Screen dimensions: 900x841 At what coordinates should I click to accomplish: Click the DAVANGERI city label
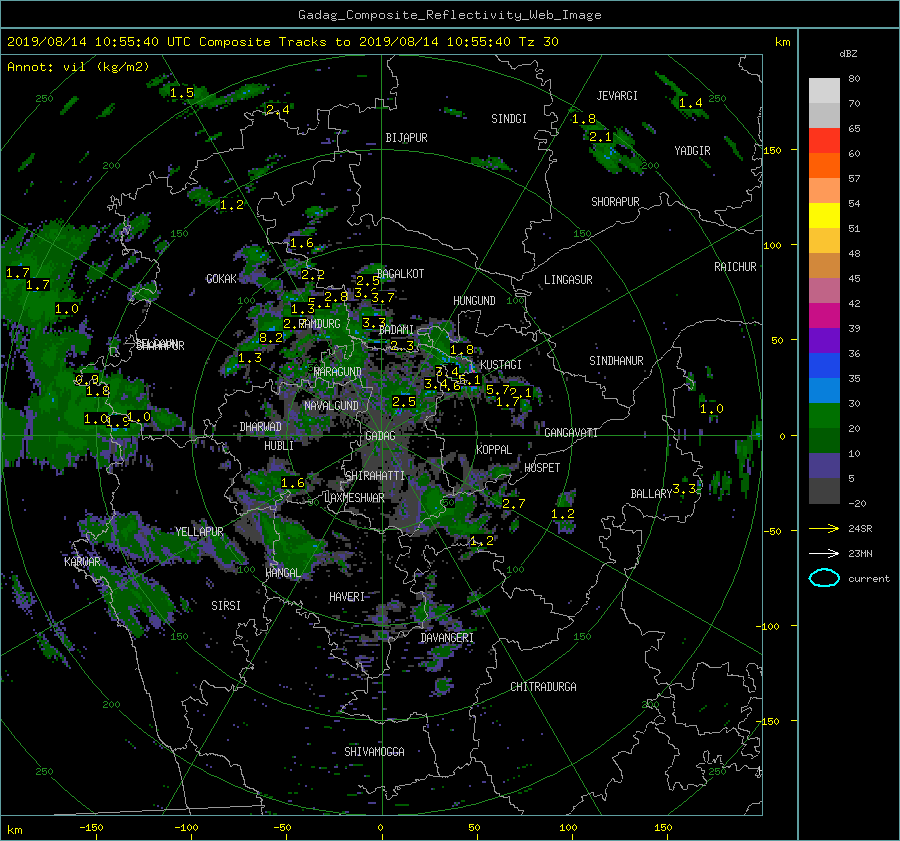point(447,638)
